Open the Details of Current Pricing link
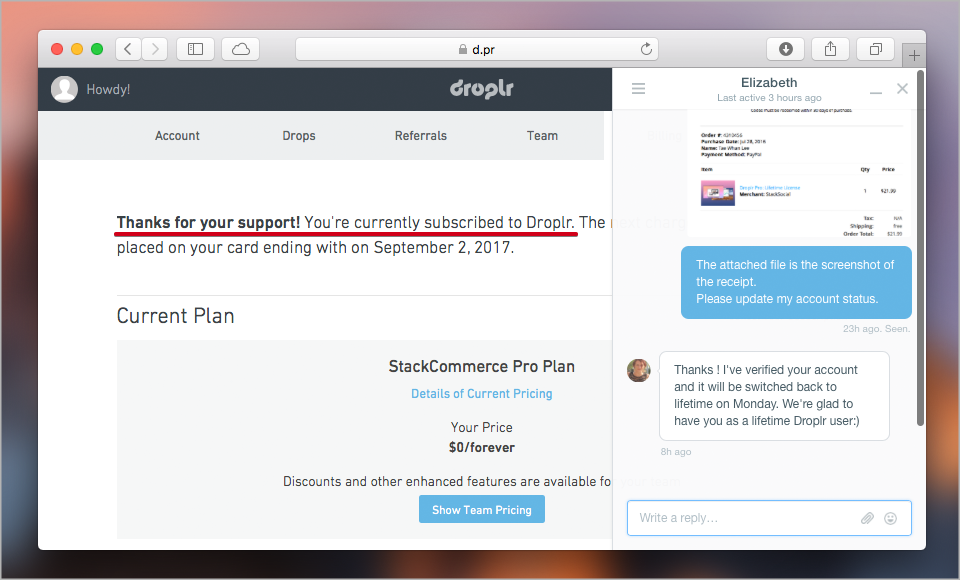Screen dimensions: 960x580 tap(482, 393)
